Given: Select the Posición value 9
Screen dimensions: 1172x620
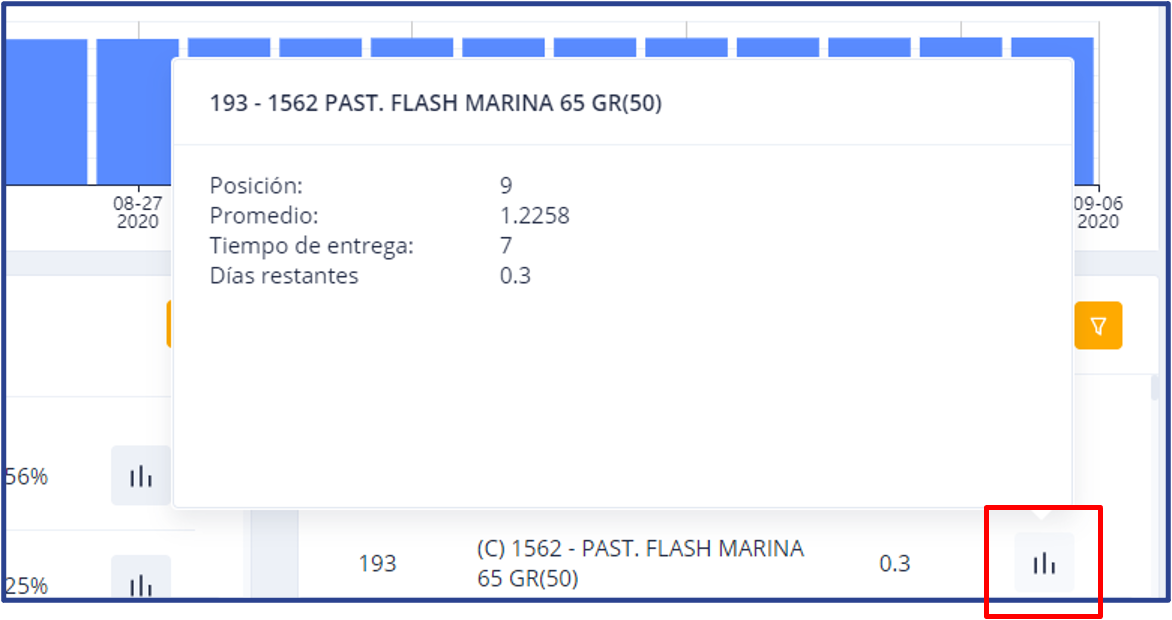Looking at the screenshot, I should [506, 185].
